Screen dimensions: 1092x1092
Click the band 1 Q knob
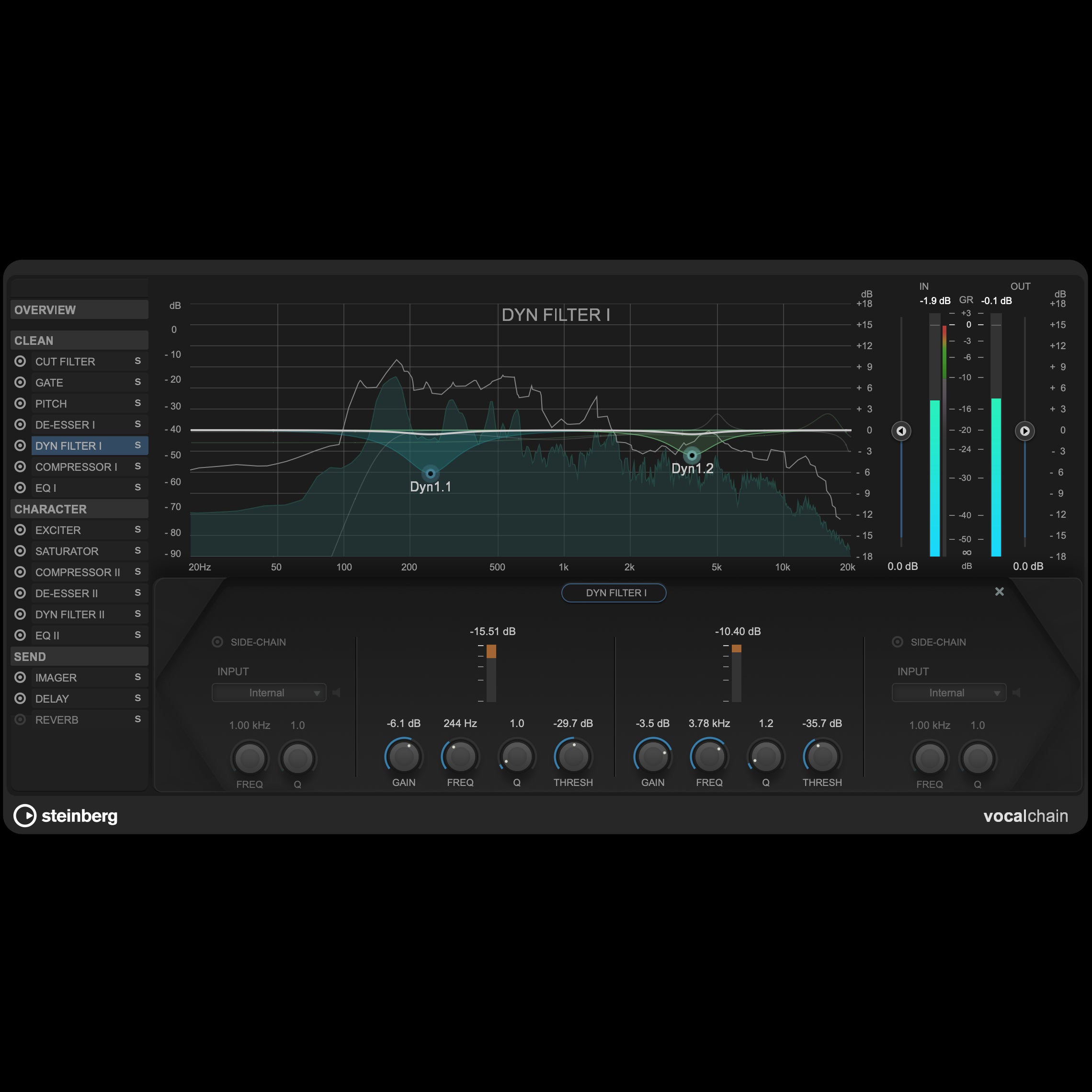517,757
